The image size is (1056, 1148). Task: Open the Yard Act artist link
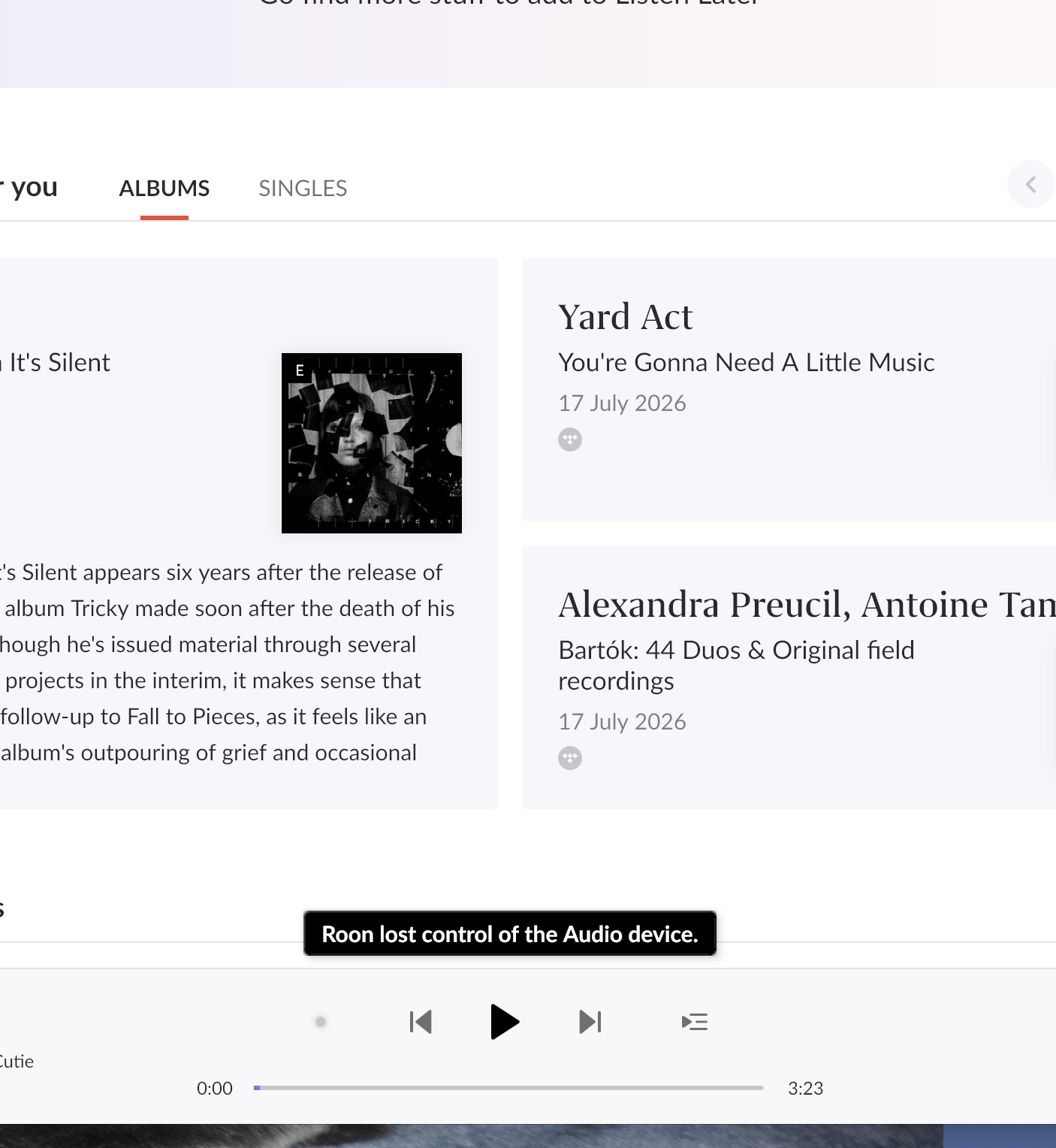pos(625,317)
